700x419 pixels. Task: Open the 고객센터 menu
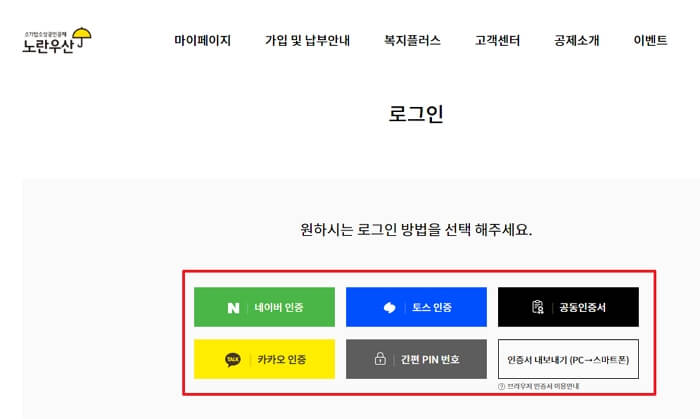pos(497,41)
